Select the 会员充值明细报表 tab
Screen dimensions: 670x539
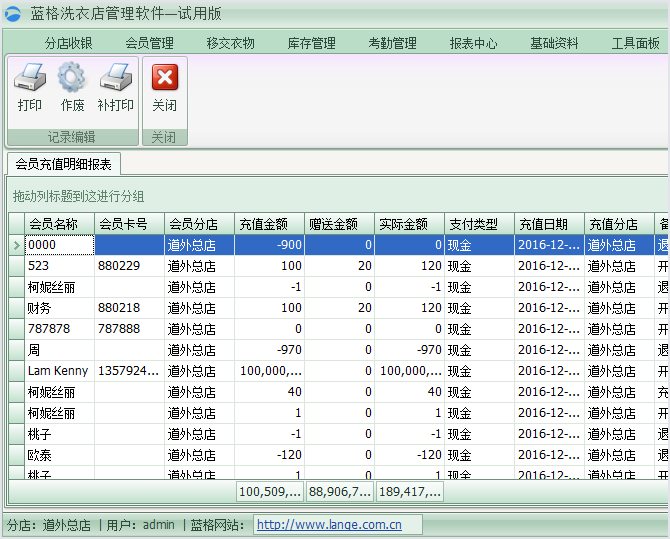pyautogui.click(x=64, y=164)
